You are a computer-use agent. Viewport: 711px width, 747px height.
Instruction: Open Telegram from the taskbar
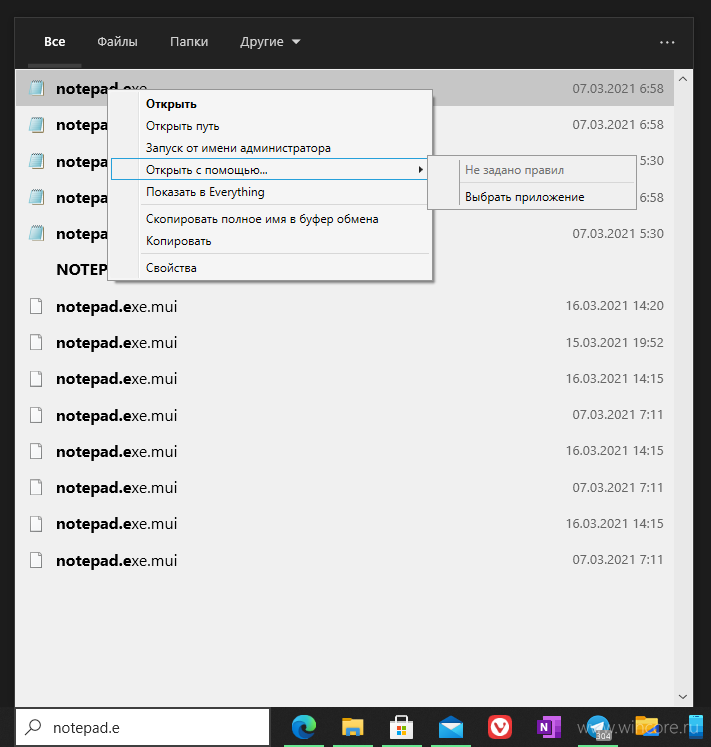[598, 727]
